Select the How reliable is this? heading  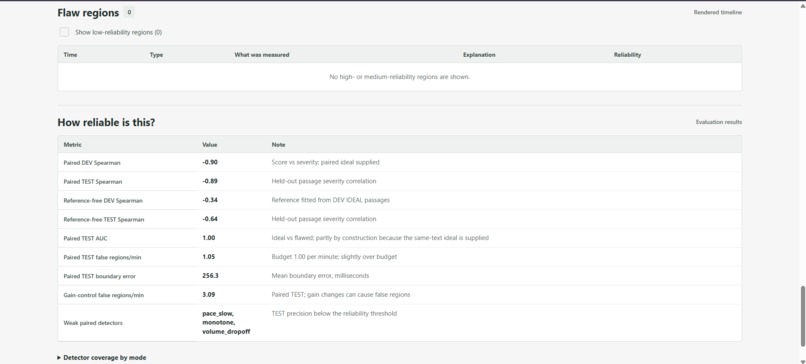106,122
